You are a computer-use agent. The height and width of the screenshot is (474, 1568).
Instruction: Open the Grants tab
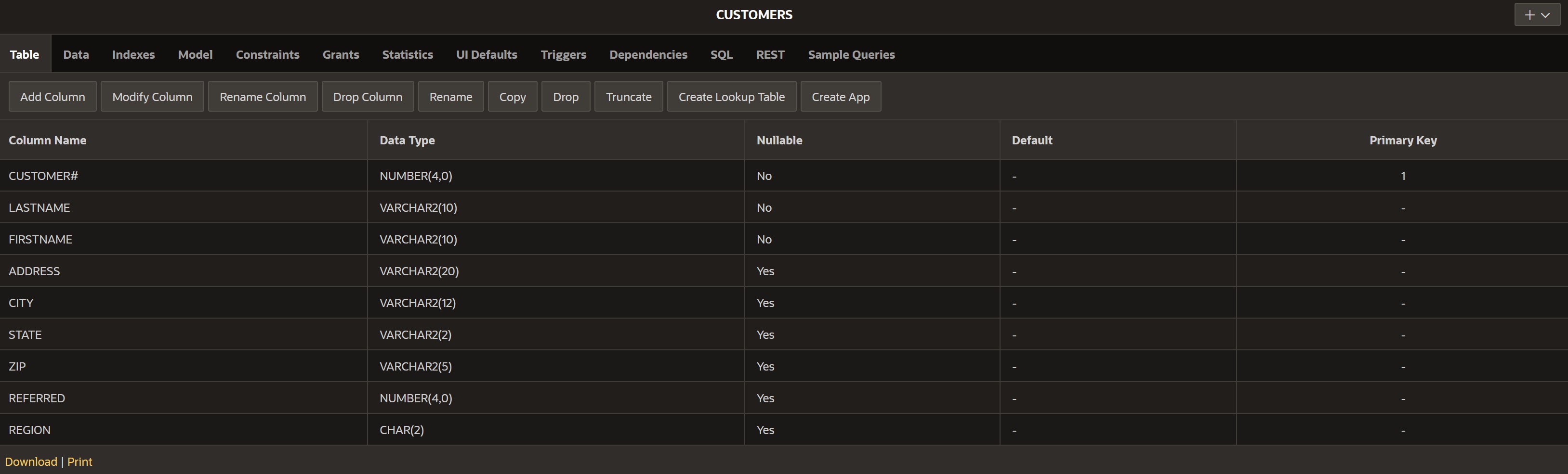click(341, 54)
